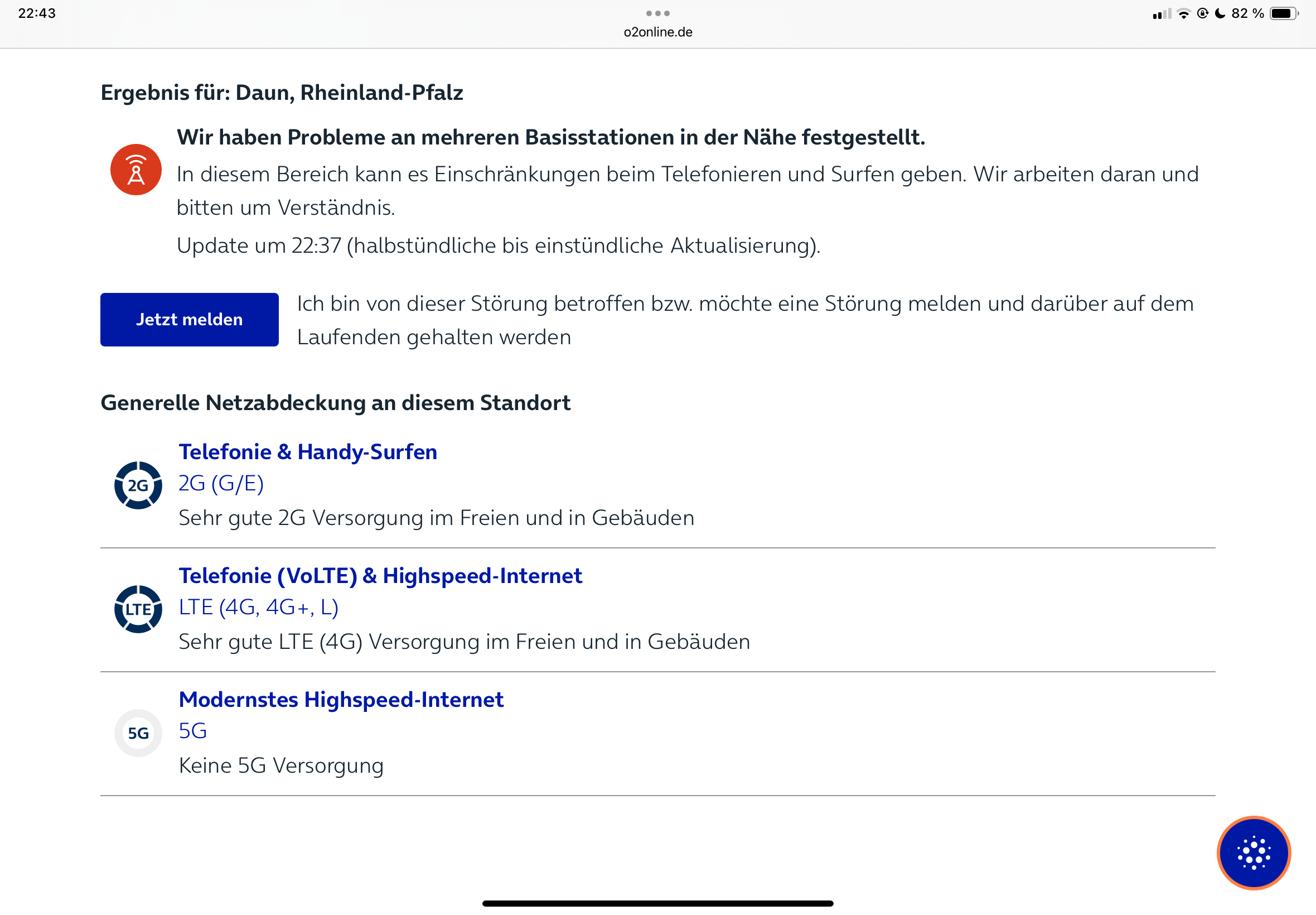The height and width of the screenshot is (915, 1316).
Task: Tap the Wi-Fi icon in status bar
Action: pyautogui.click(x=1183, y=14)
